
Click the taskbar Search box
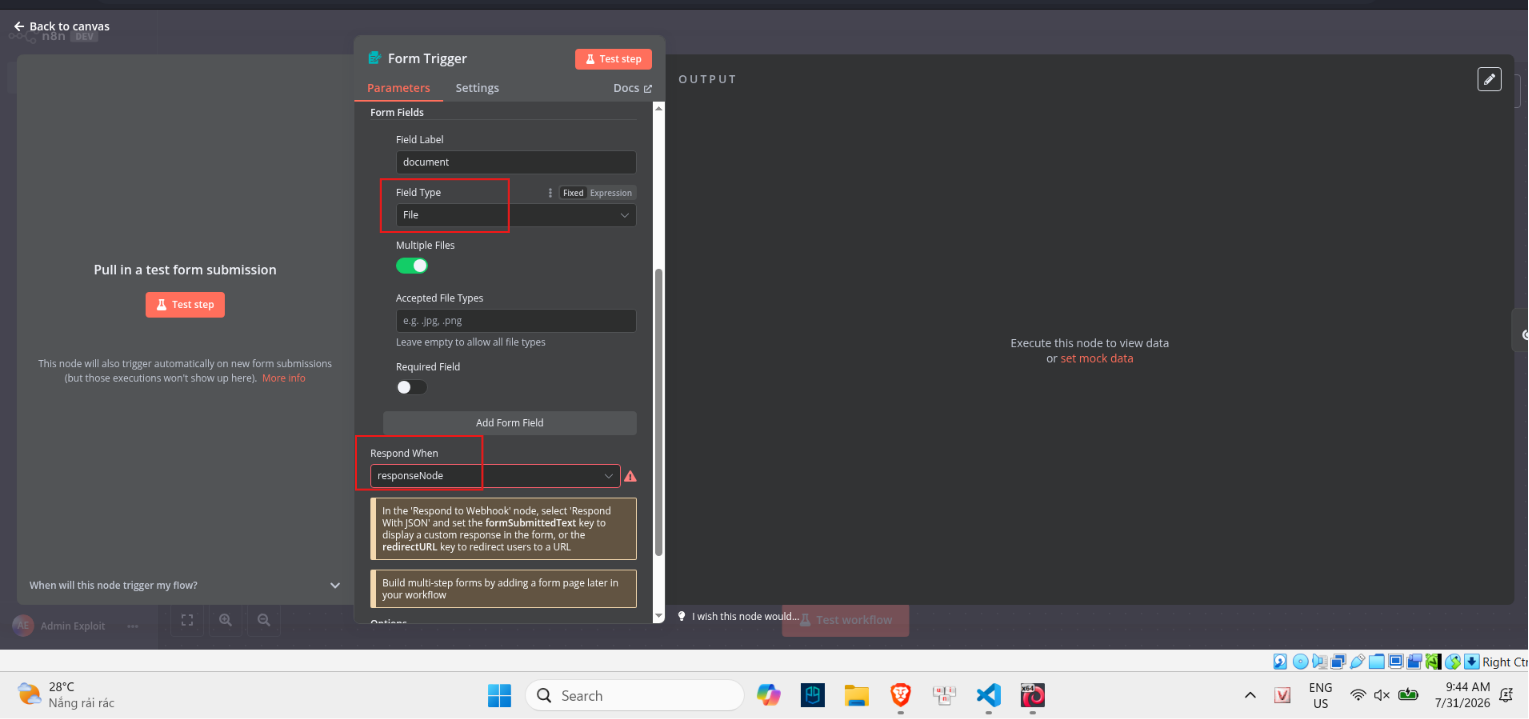tap(634, 695)
